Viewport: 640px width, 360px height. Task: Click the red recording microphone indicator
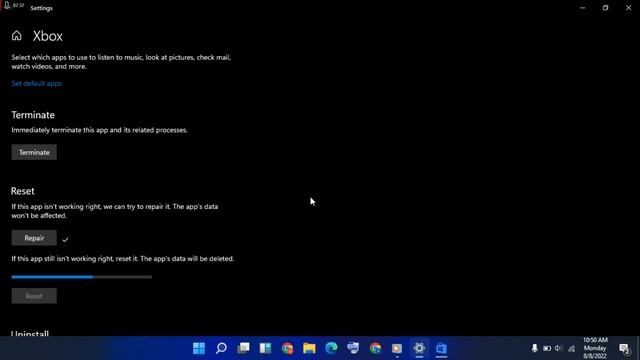tap(7, 5)
